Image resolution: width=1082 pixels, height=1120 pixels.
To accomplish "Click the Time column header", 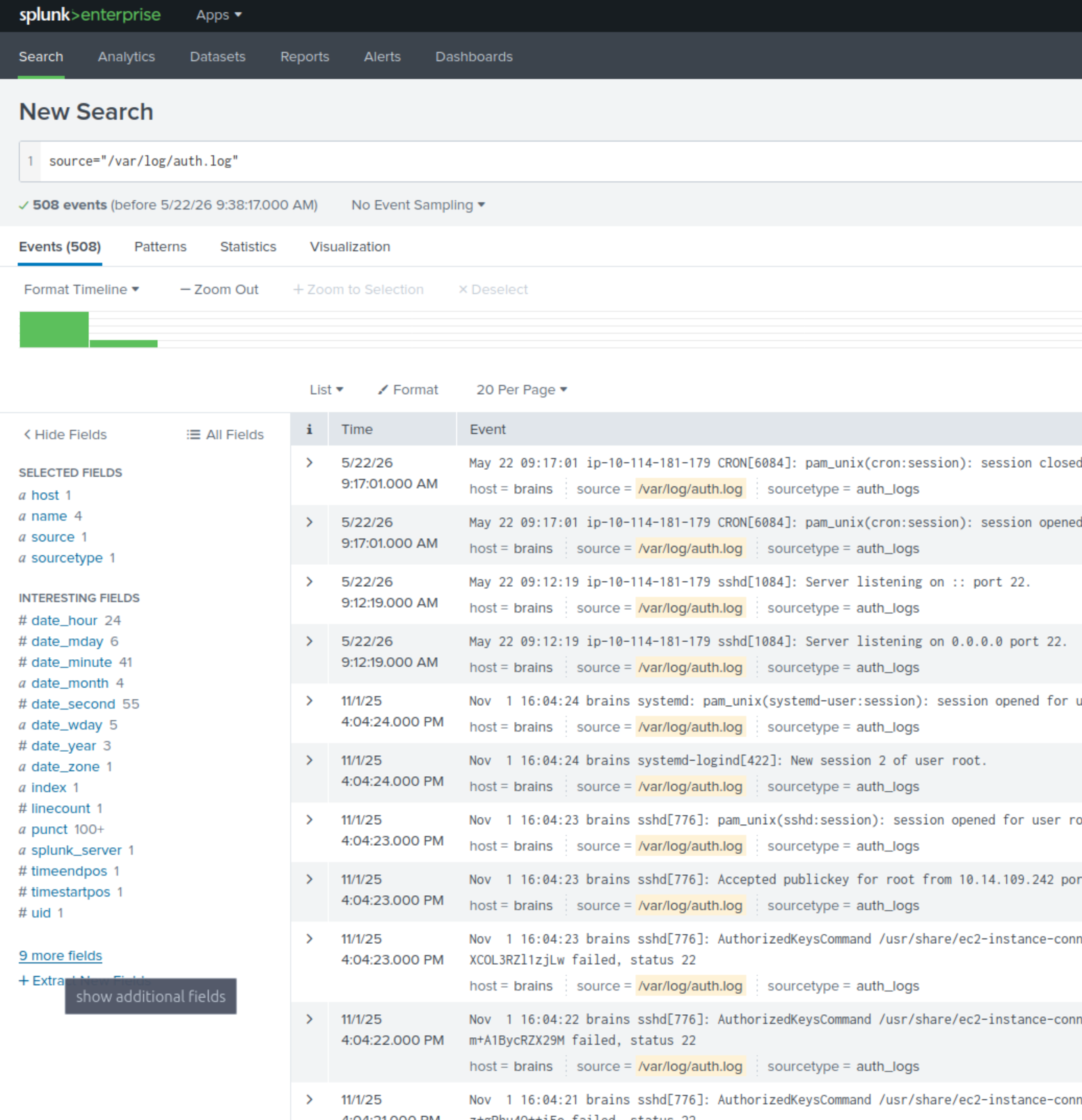I will click(357, 429).
